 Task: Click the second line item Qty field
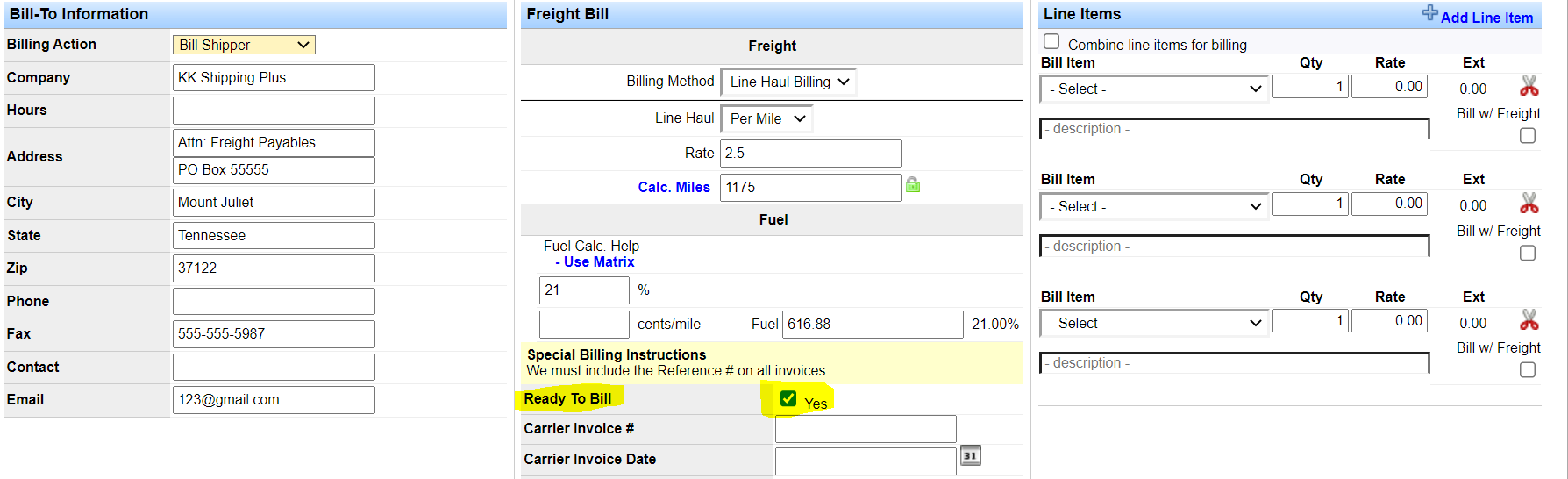click(1310, 204)
